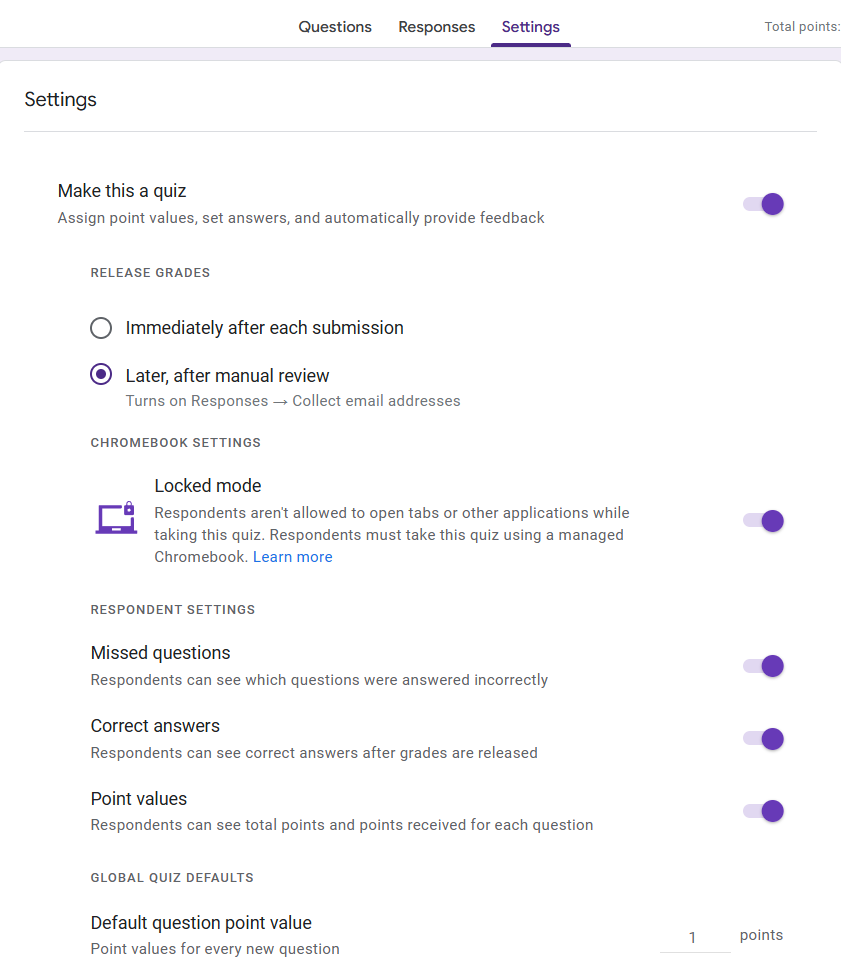Select Later, after manual review radio
841x975 pixels.
click(x=101, y=374)
